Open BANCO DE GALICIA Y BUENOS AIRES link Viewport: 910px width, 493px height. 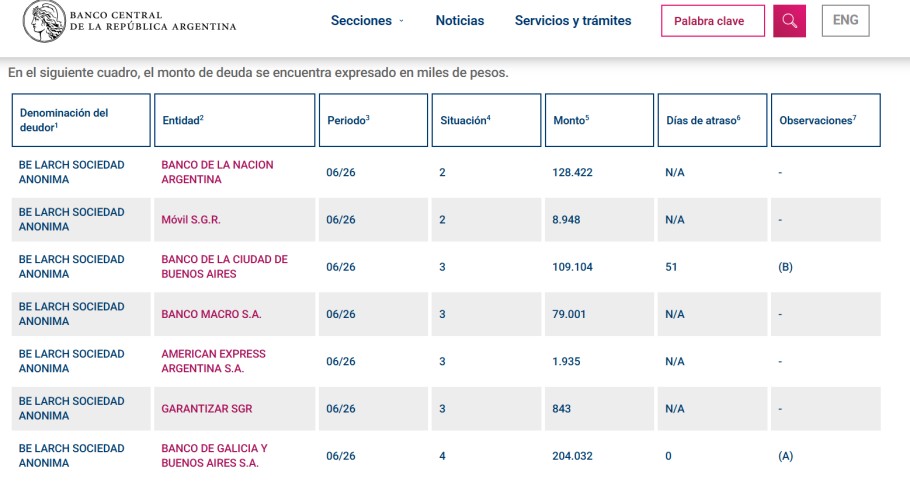click(214, 456)
